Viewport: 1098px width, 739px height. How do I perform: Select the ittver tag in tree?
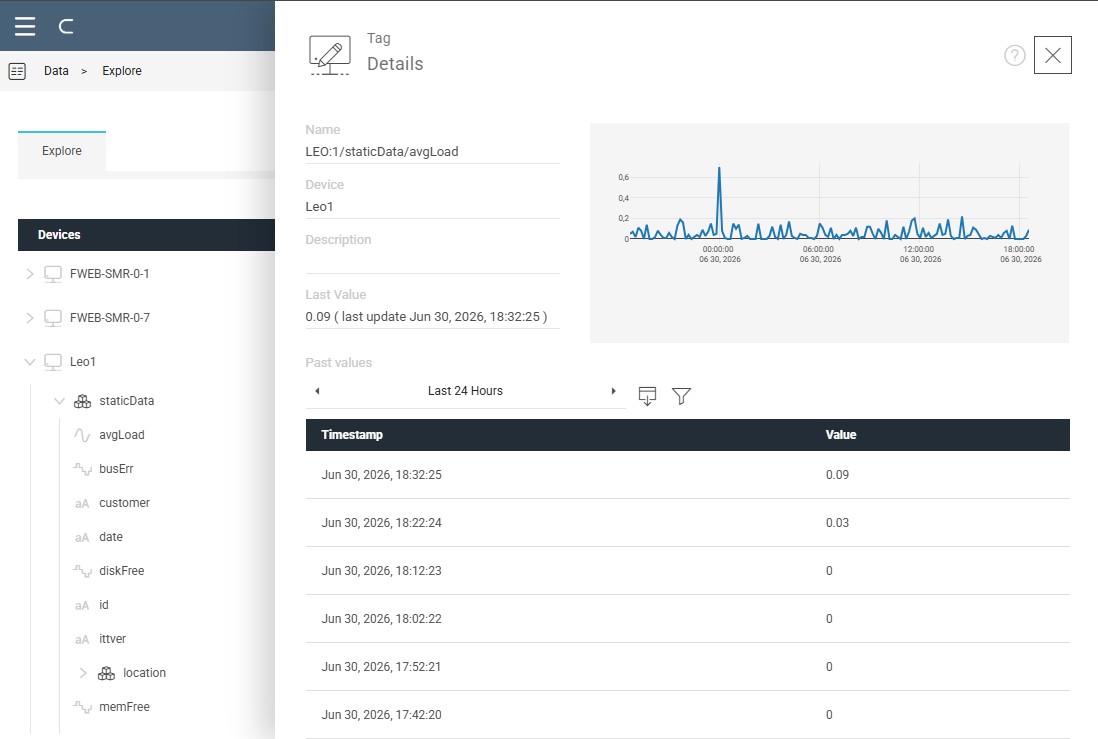113,639
